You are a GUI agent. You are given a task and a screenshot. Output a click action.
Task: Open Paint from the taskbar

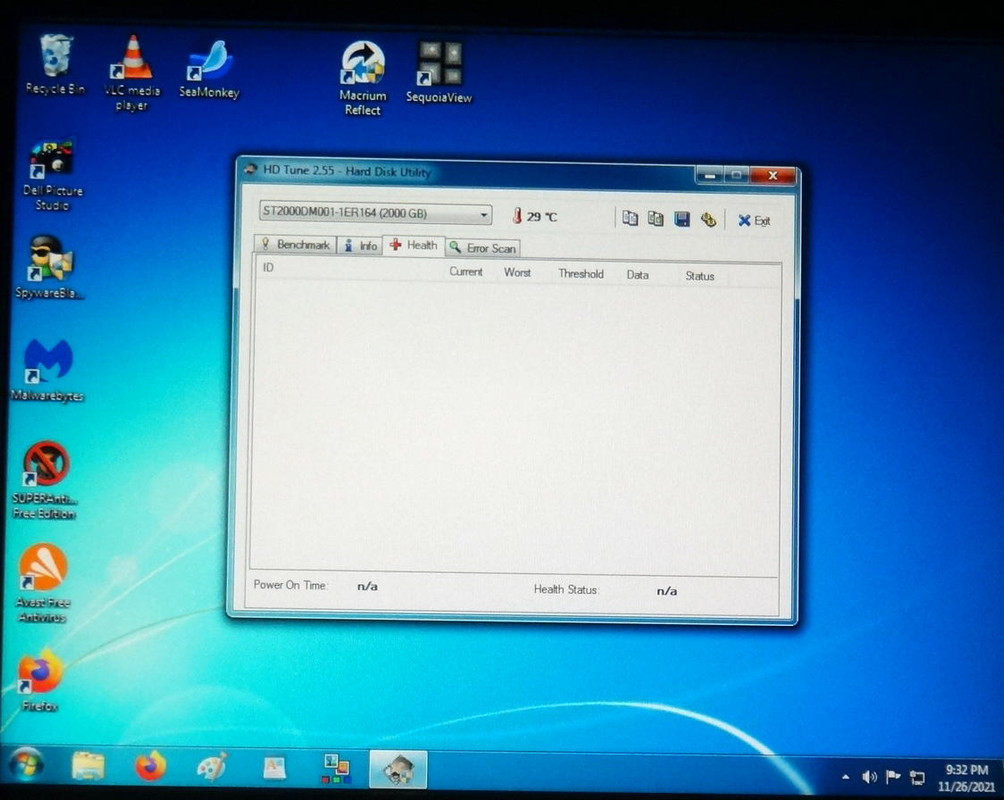[x=212, y=767]
